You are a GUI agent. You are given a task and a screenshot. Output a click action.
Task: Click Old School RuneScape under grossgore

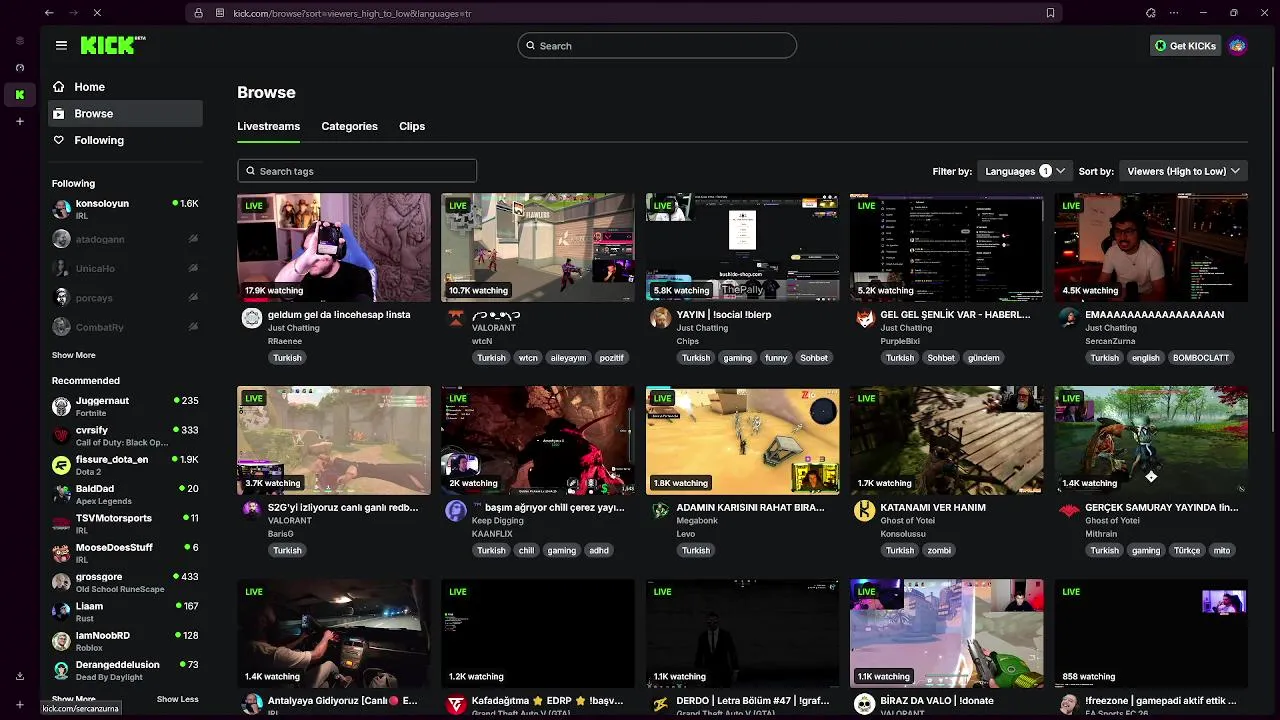coord(120,589)
